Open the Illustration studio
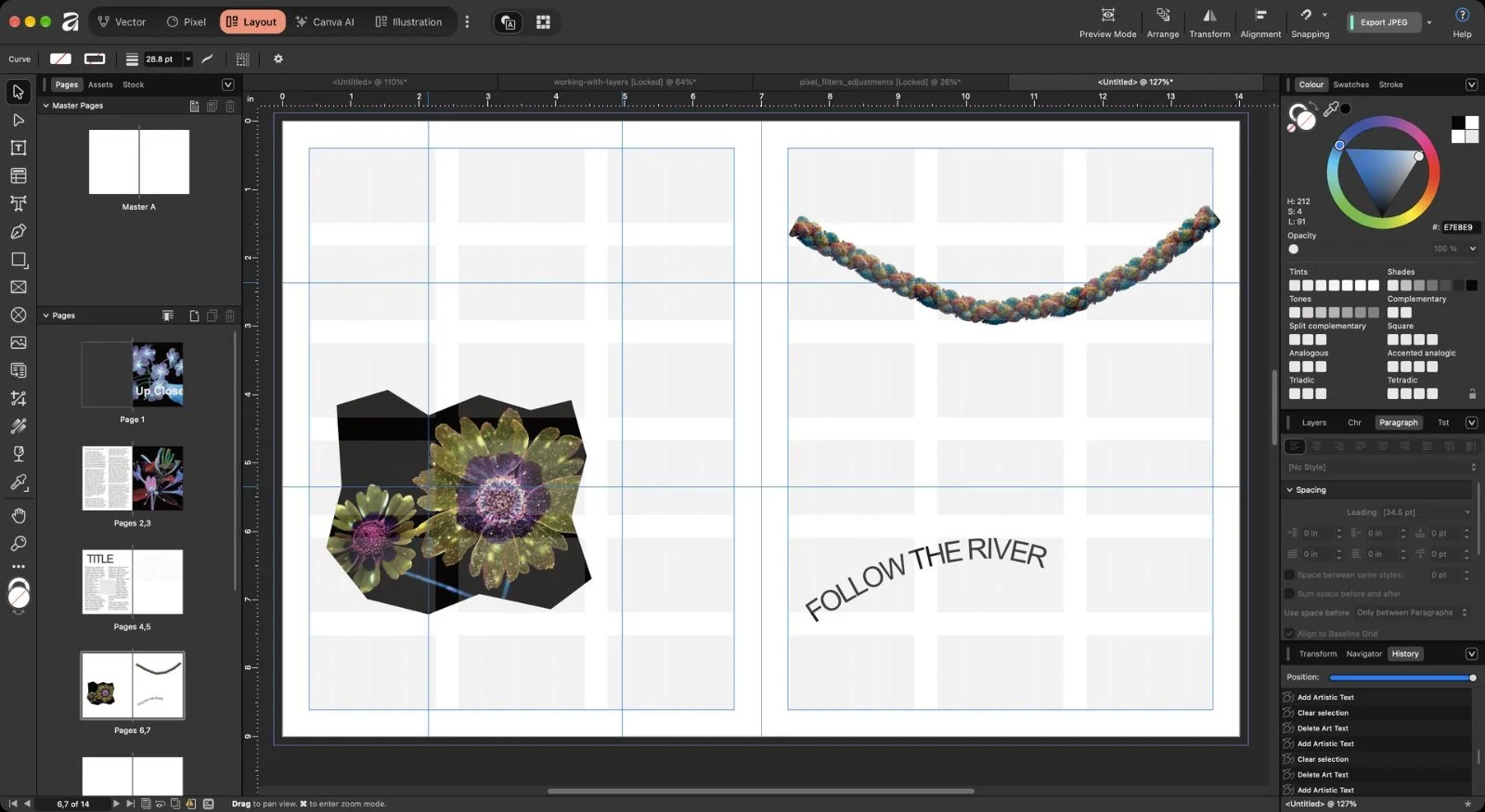 [408, 22]
